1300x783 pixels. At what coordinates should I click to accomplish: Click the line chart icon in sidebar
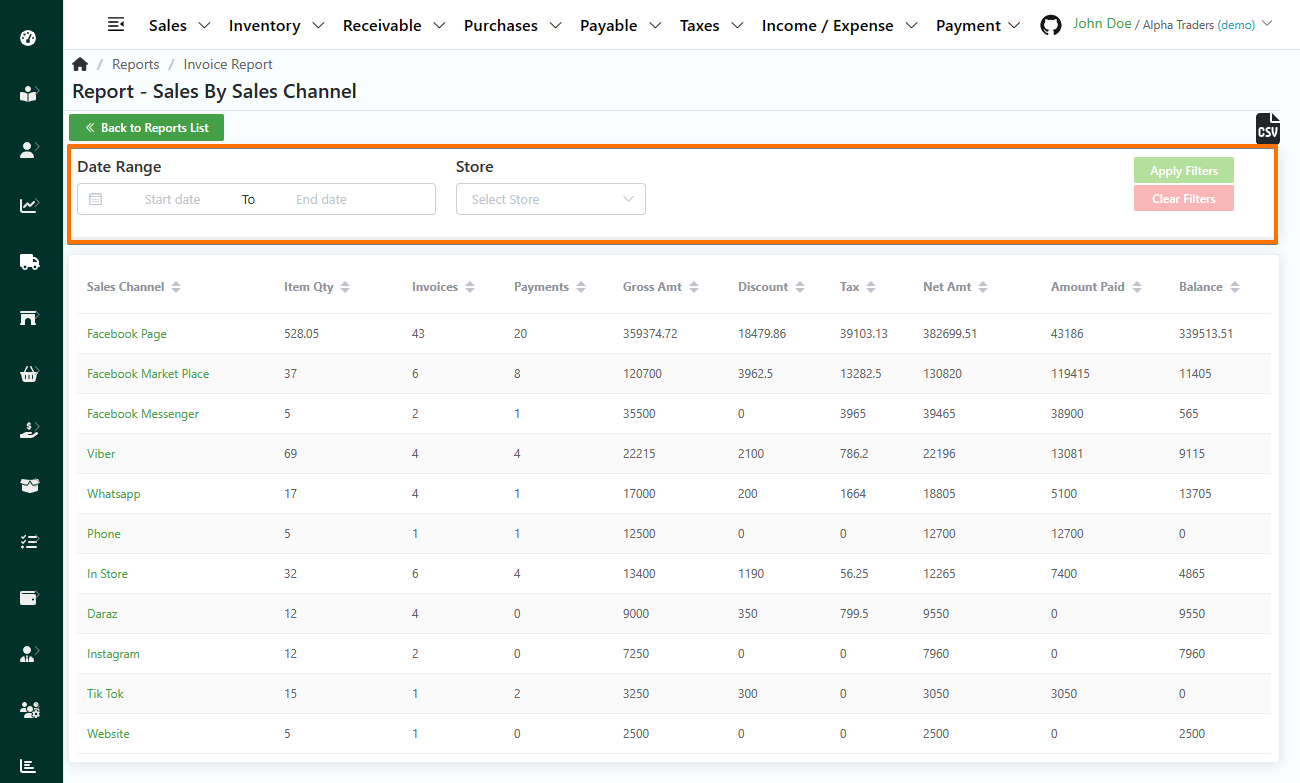click(29, 206)
